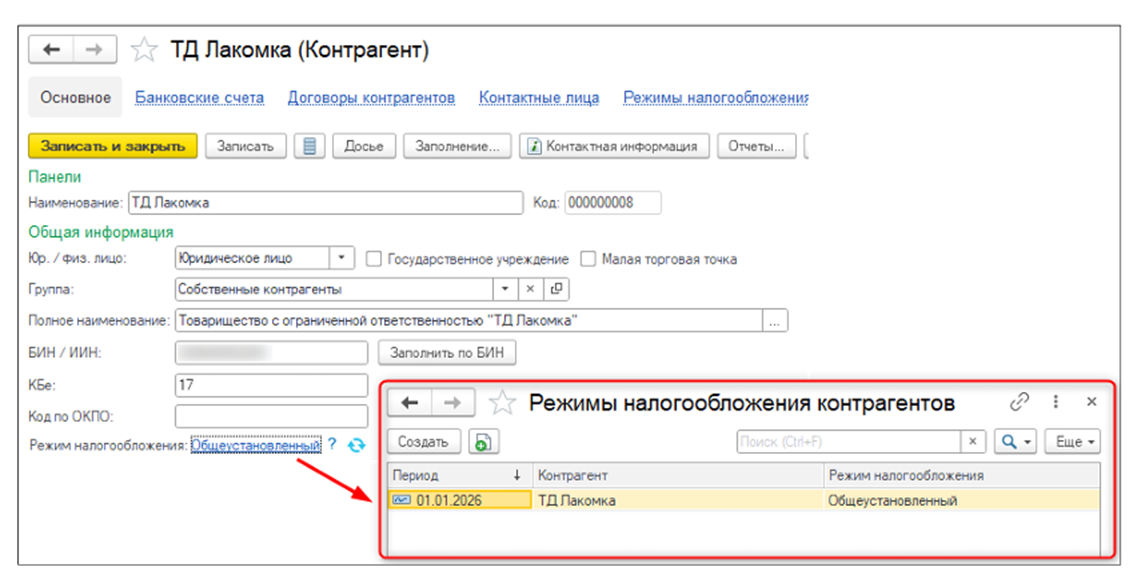The height and width of the screenshot is (587, 1145).
Task: Click the Код по ОКПО input field
Action: point(272,416)
